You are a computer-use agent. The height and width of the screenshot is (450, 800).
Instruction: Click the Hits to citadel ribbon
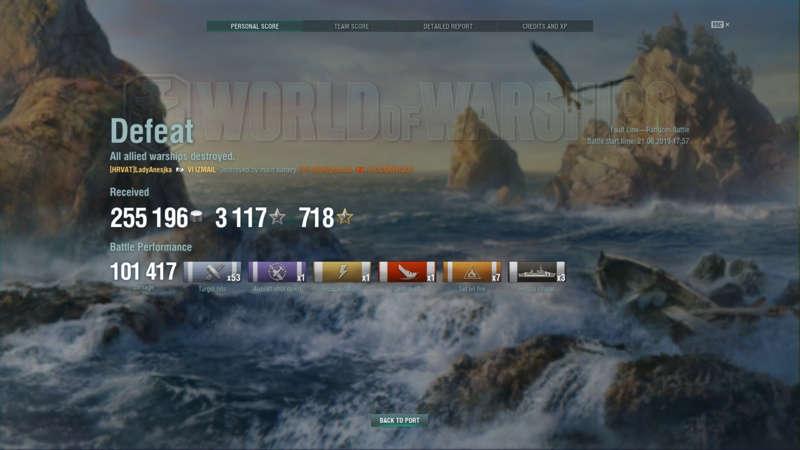point(537,272)
